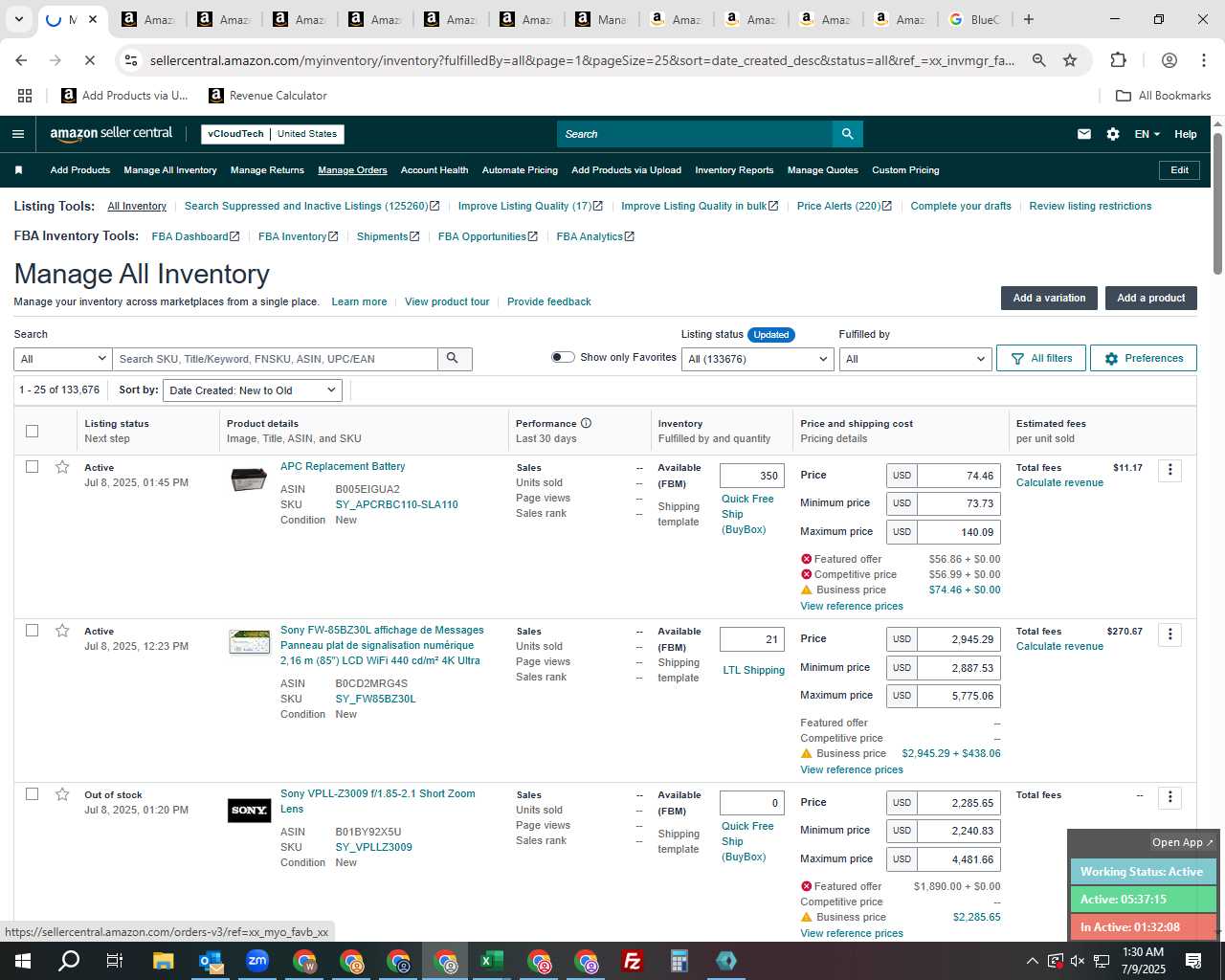Check the Sony VPLL-Z3009 row checkbox
This screenshot has height=980, width=1225.
[32, 794]
